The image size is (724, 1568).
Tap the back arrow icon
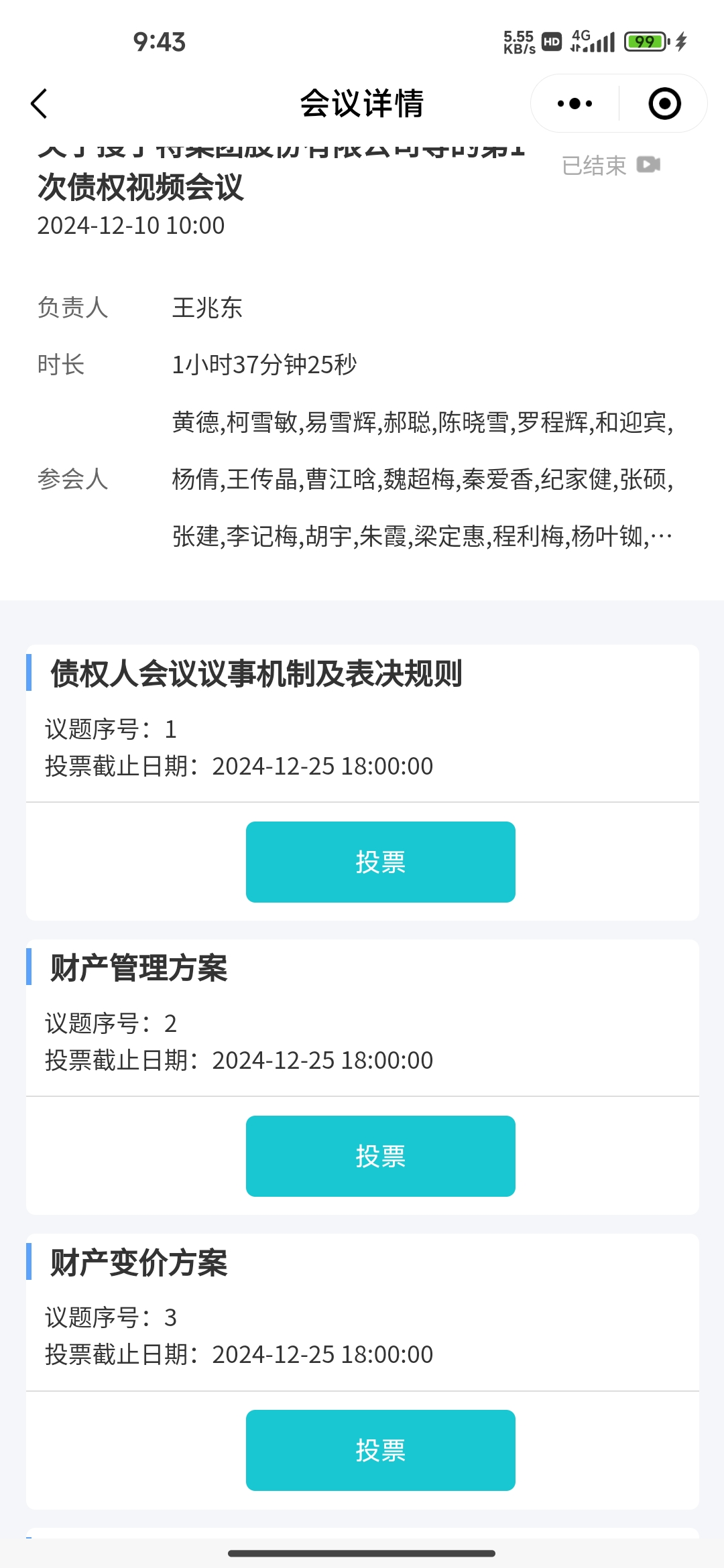(x=40, y=104)
